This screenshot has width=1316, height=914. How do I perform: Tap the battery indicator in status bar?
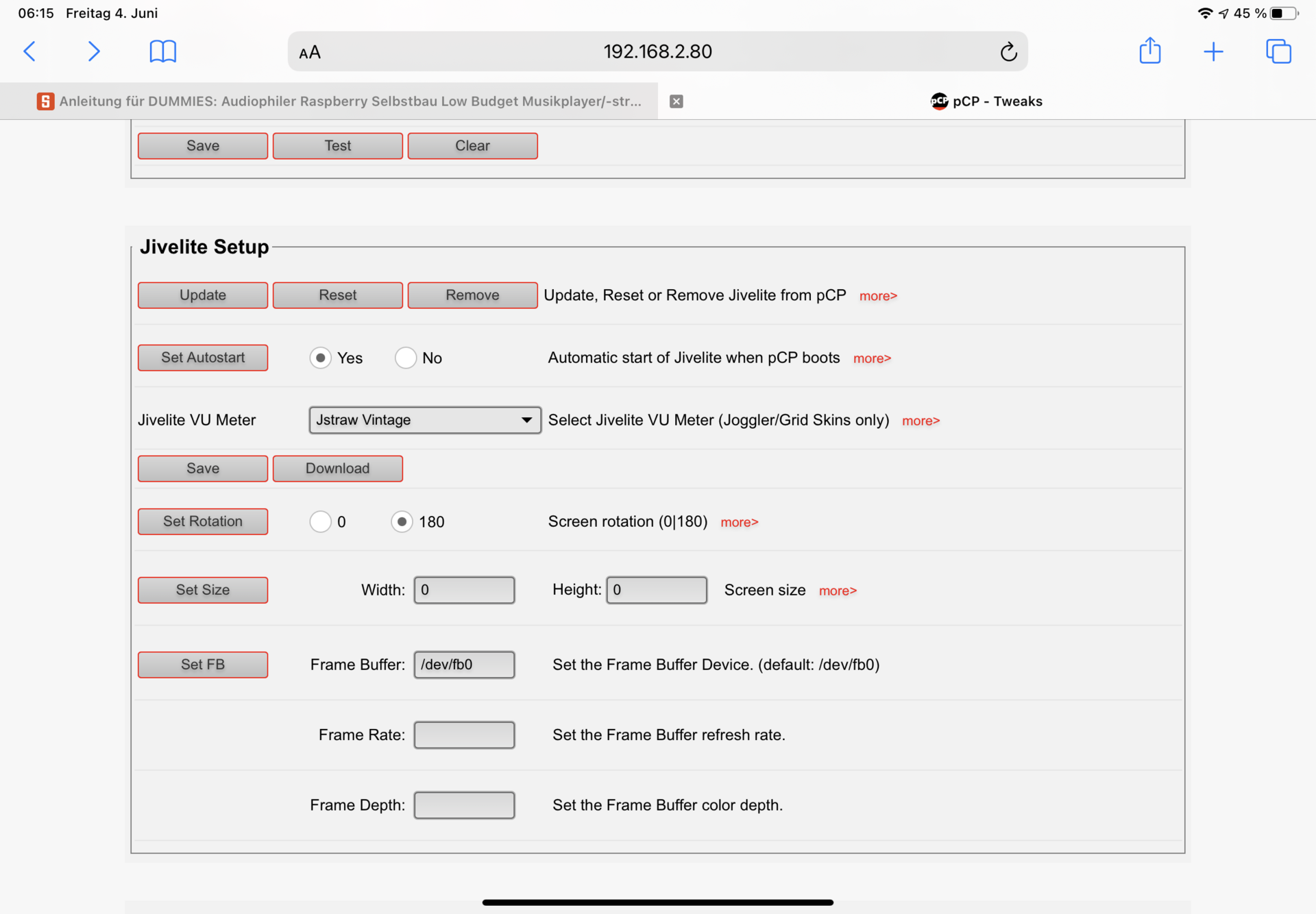pos(1284,13)
